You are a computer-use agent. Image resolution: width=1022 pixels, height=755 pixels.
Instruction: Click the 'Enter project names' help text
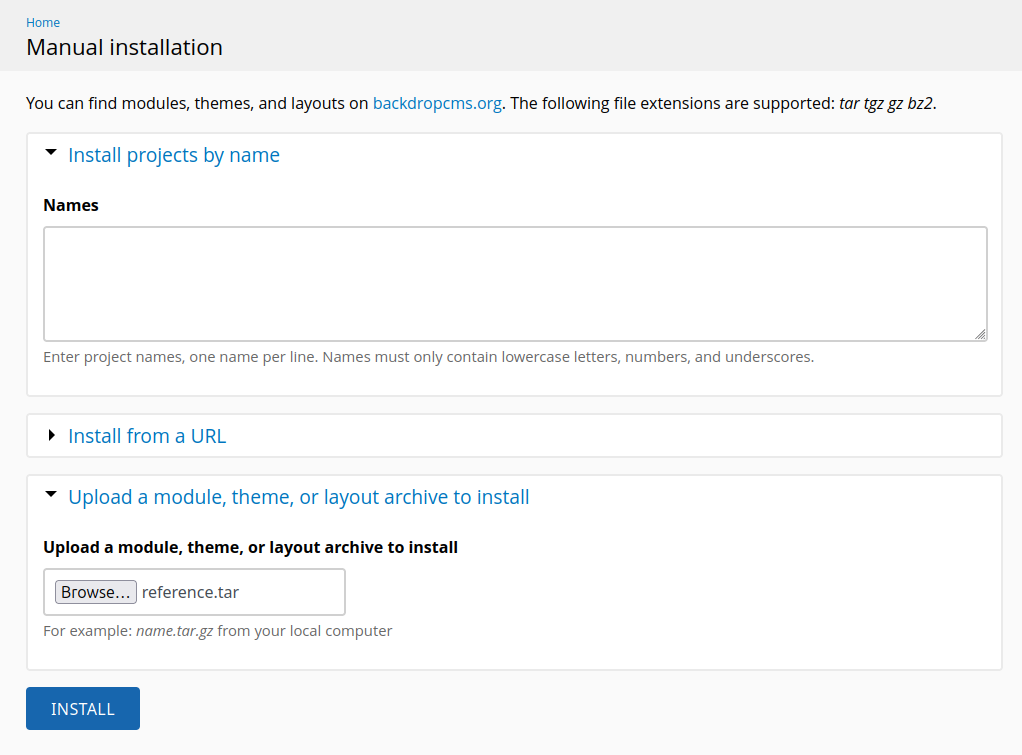428,357
